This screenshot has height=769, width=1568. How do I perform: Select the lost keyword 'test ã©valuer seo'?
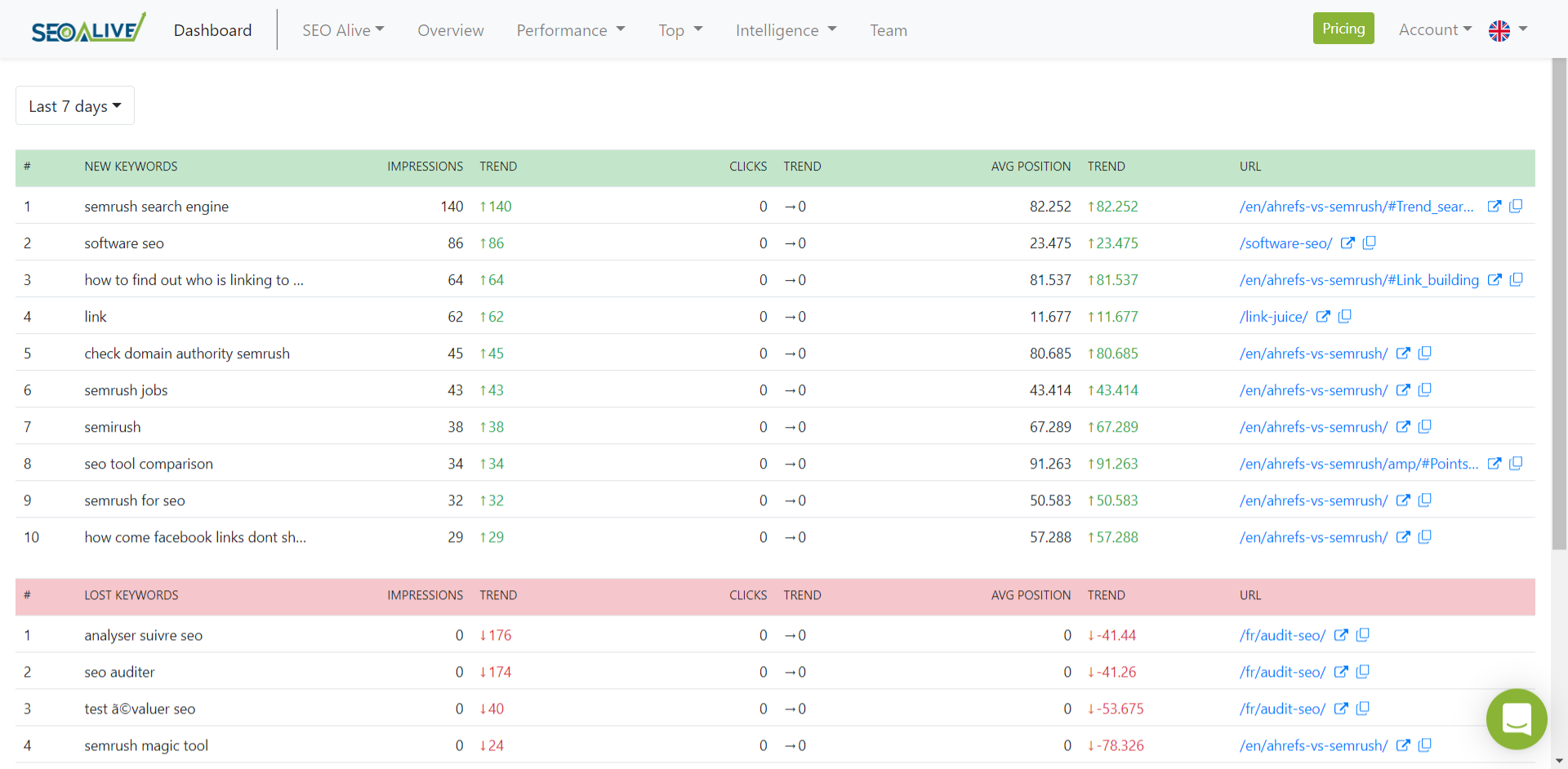140,709
